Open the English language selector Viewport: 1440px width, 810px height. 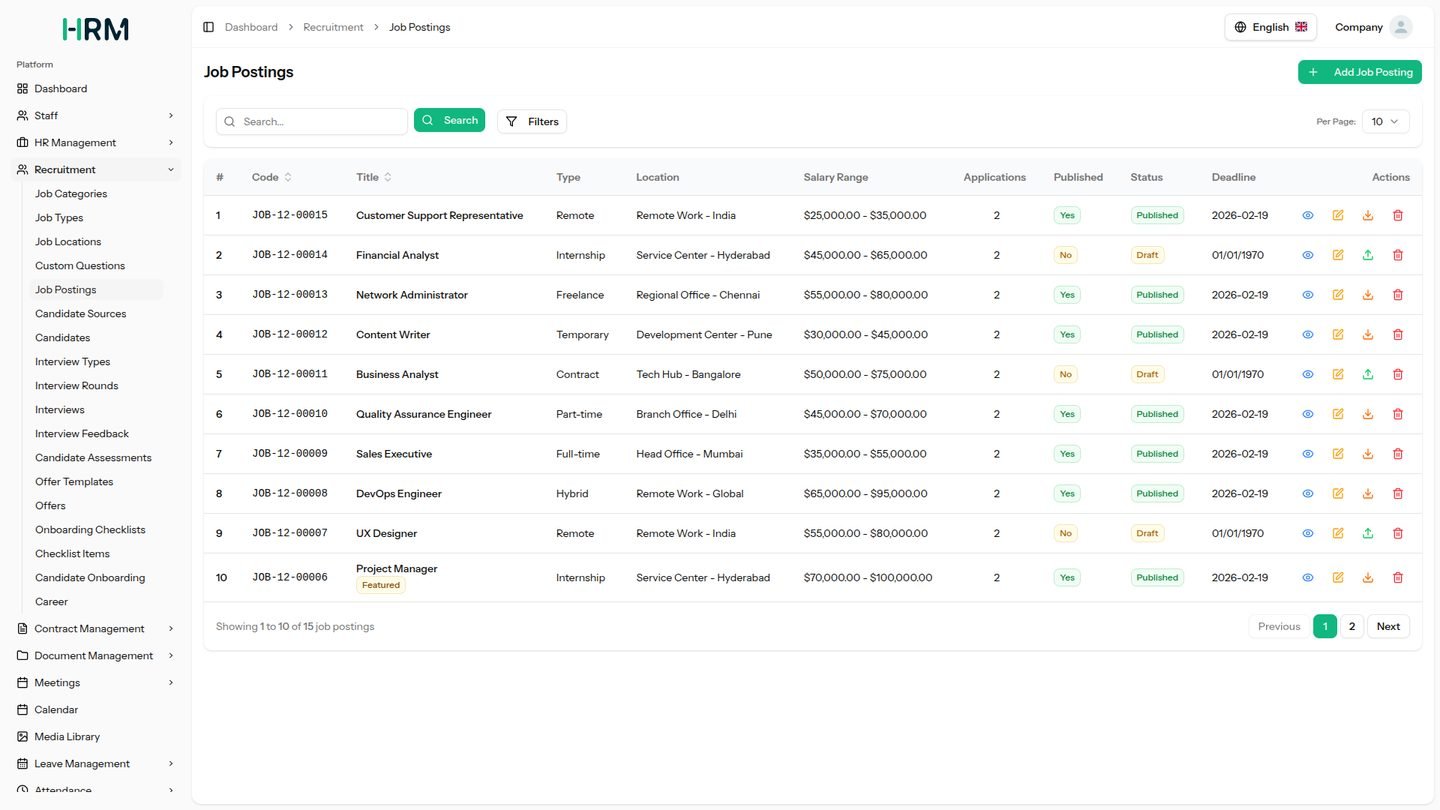(1270, 27)
